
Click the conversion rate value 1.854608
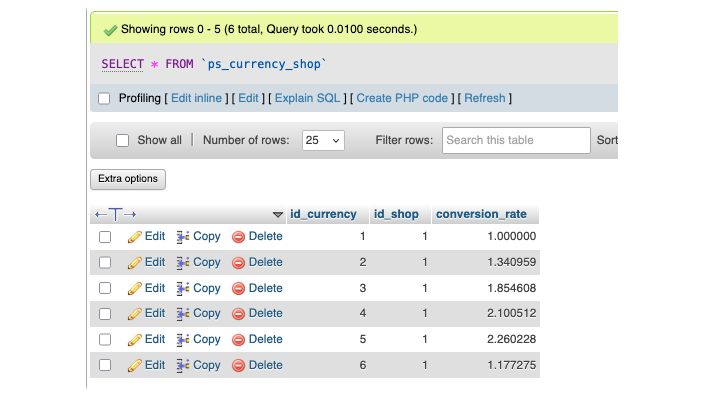[511, 288]
